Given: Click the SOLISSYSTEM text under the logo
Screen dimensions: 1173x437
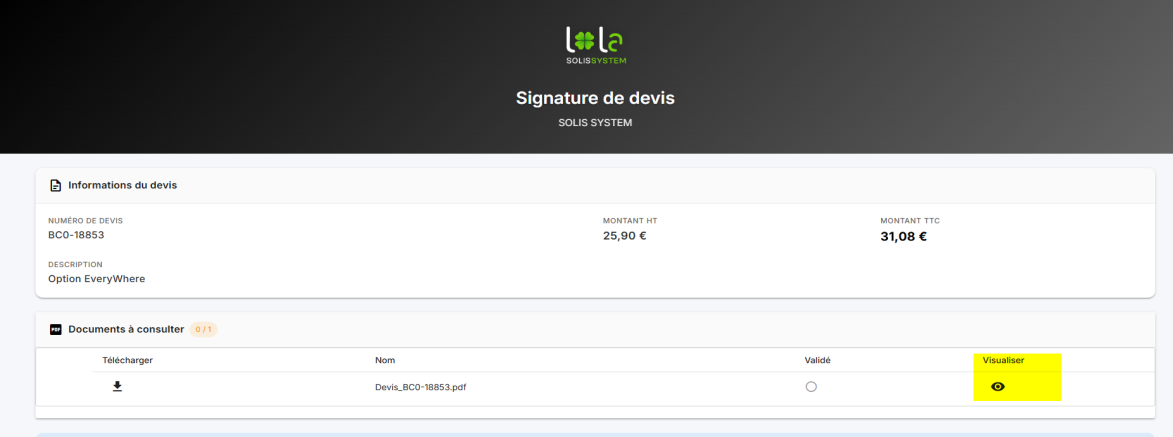Looking at the screenshot, I should click(x=595, y=61).
